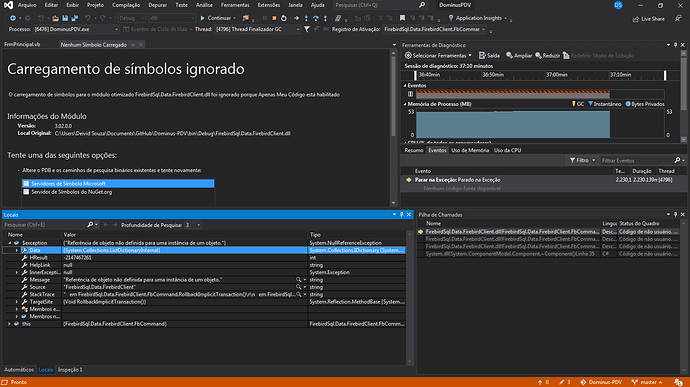Screen dimensions: 690x387
Task: Open Profundidade de Pesquisa dropdown
Action: click(x=193, y=225)
